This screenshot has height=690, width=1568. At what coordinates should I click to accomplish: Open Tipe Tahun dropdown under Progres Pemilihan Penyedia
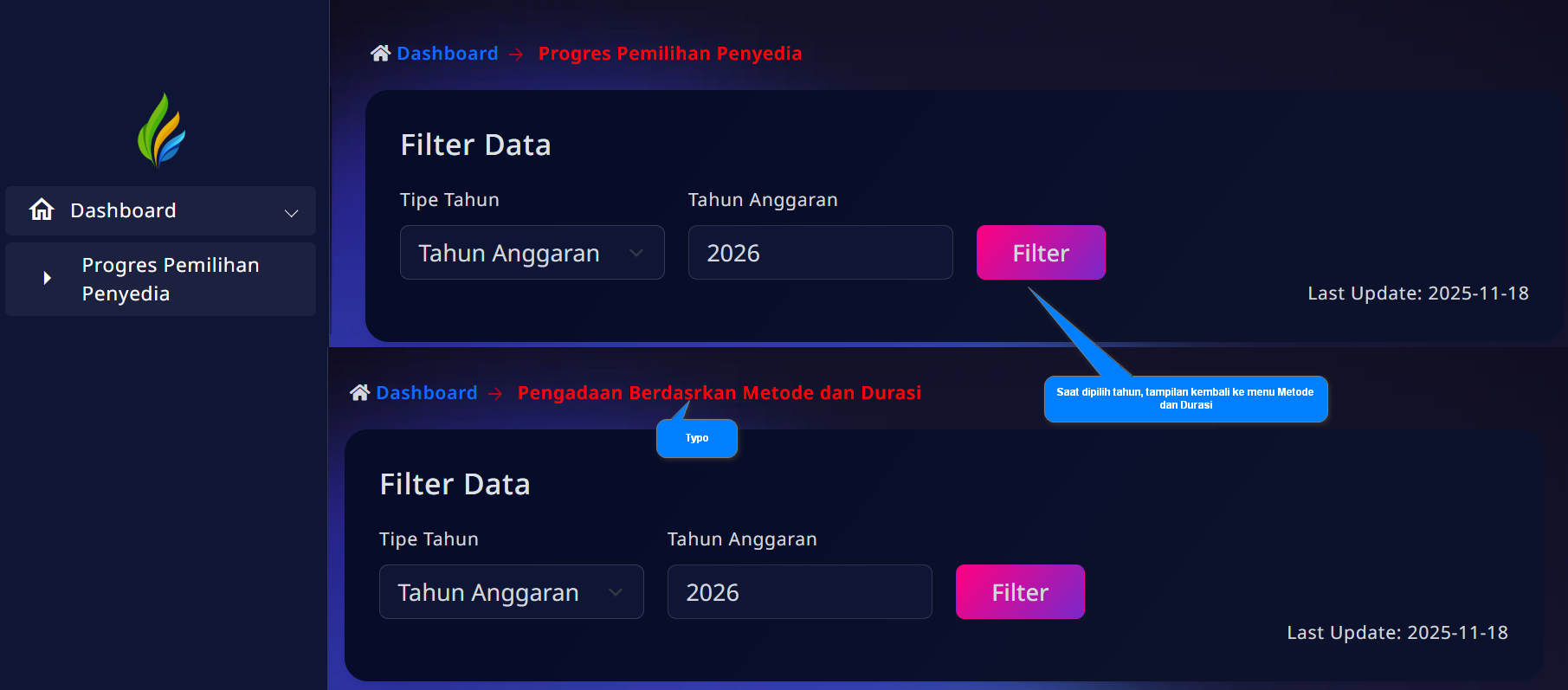click(x=532, y=253)
